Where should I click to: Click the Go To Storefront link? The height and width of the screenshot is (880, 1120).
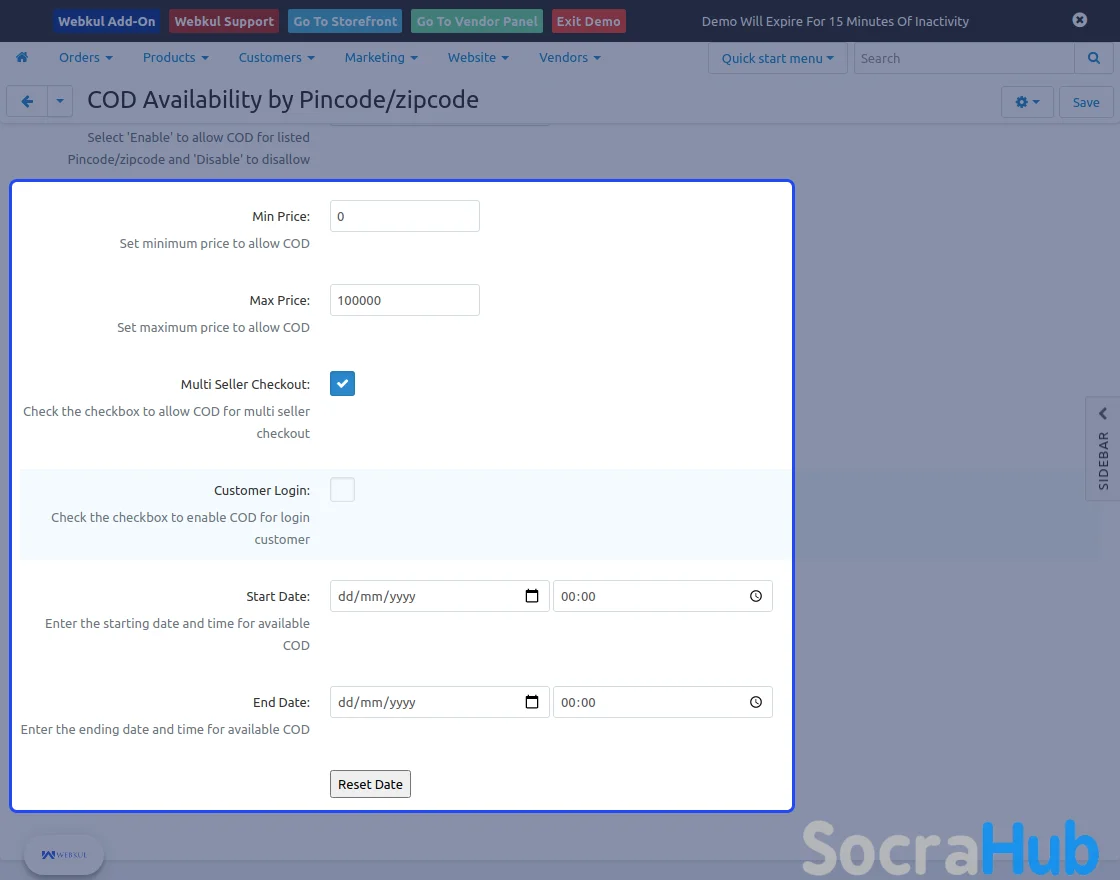[345, 21]
